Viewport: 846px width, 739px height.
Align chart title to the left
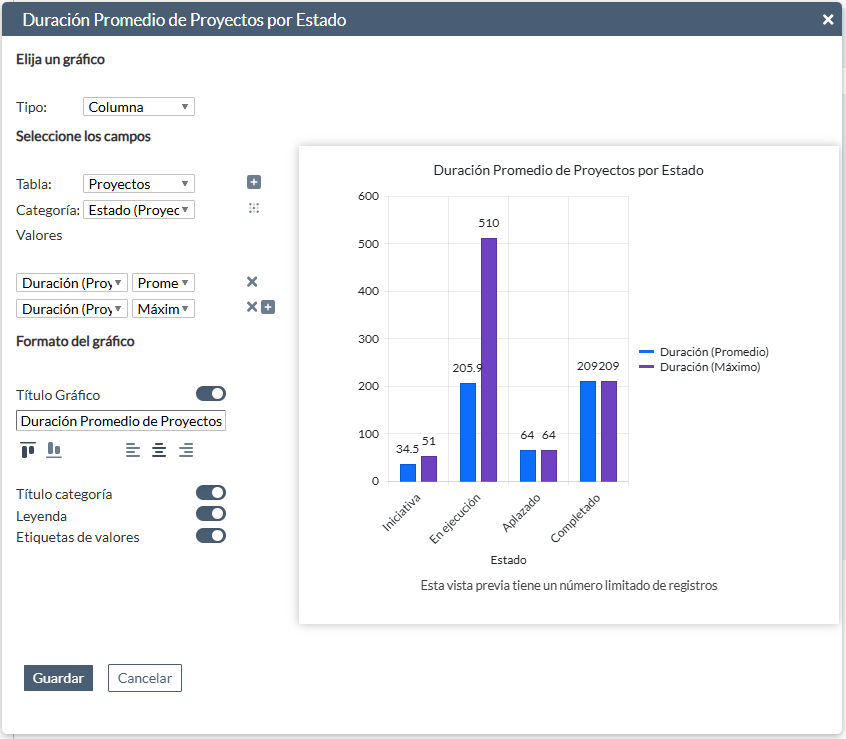pyautogui.click(x=133, y=450)
